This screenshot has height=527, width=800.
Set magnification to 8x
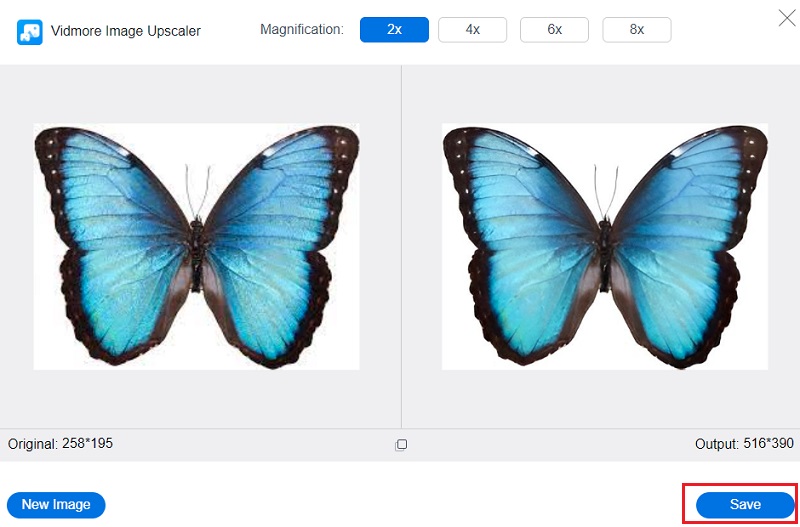[x=636, y=30]
